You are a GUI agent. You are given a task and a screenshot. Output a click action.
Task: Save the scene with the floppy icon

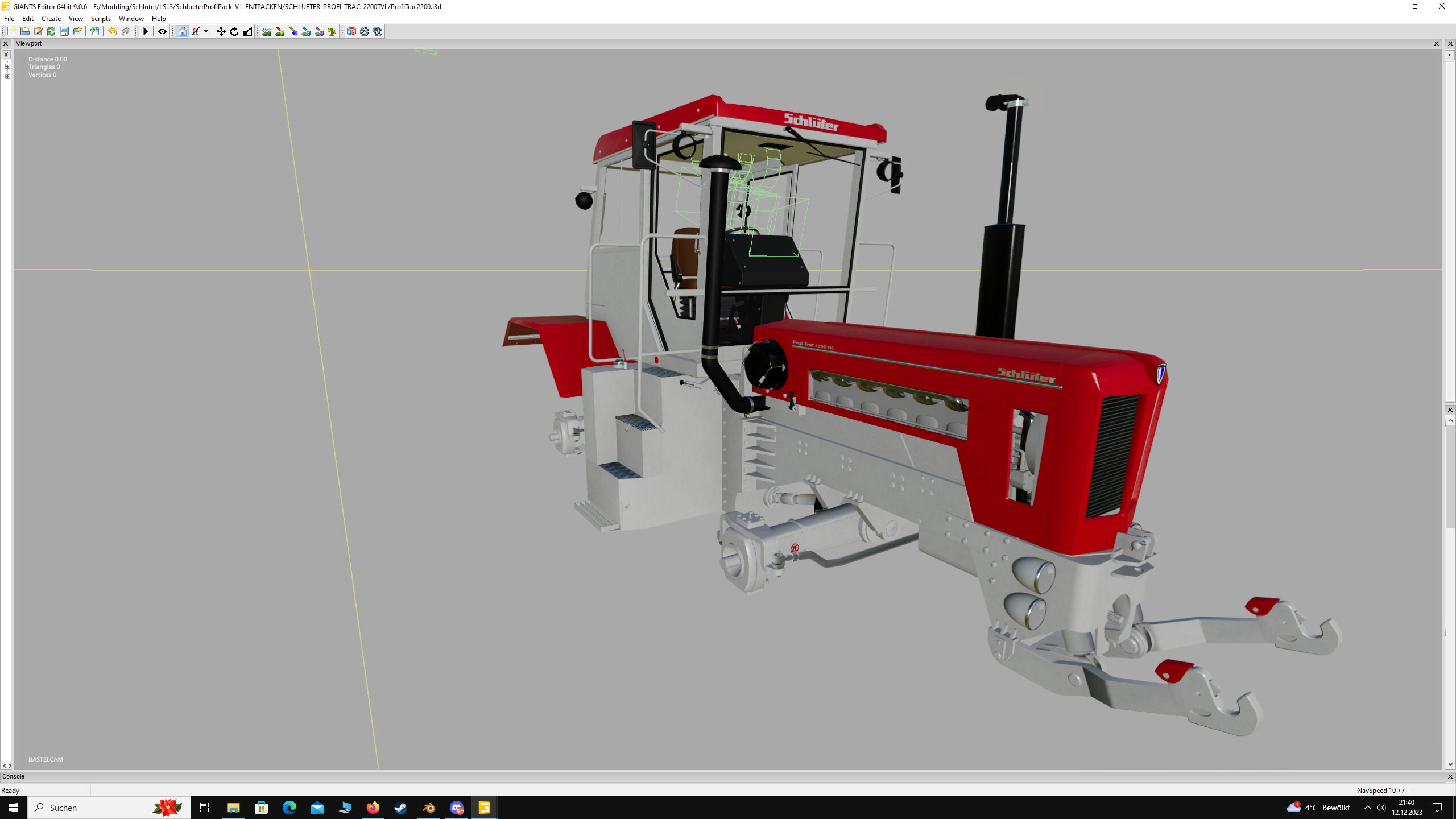click(64, 31)
